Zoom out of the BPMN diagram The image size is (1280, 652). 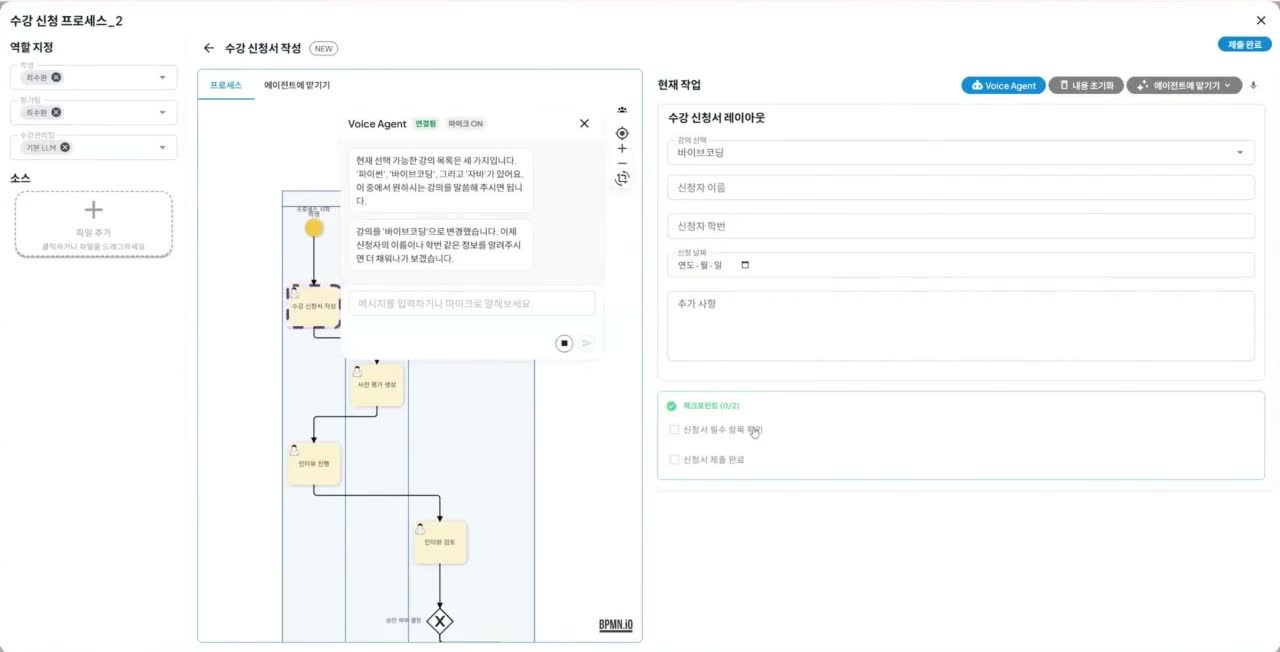click(x=622, y=163)
